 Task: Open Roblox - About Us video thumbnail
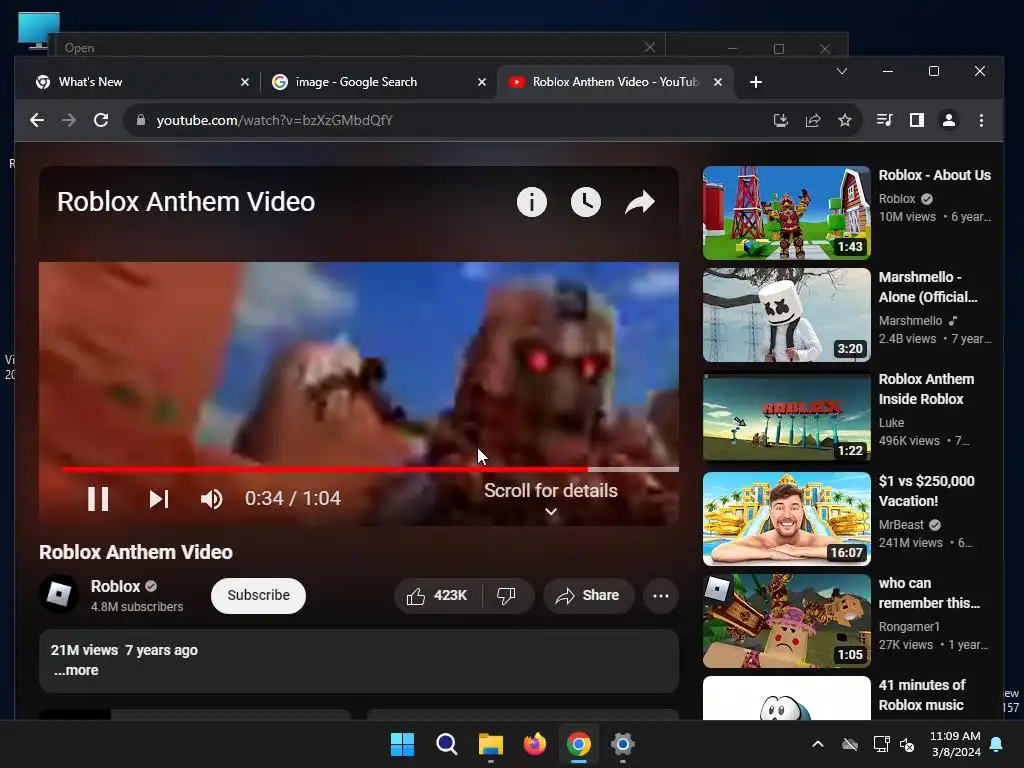click(786, 213)
